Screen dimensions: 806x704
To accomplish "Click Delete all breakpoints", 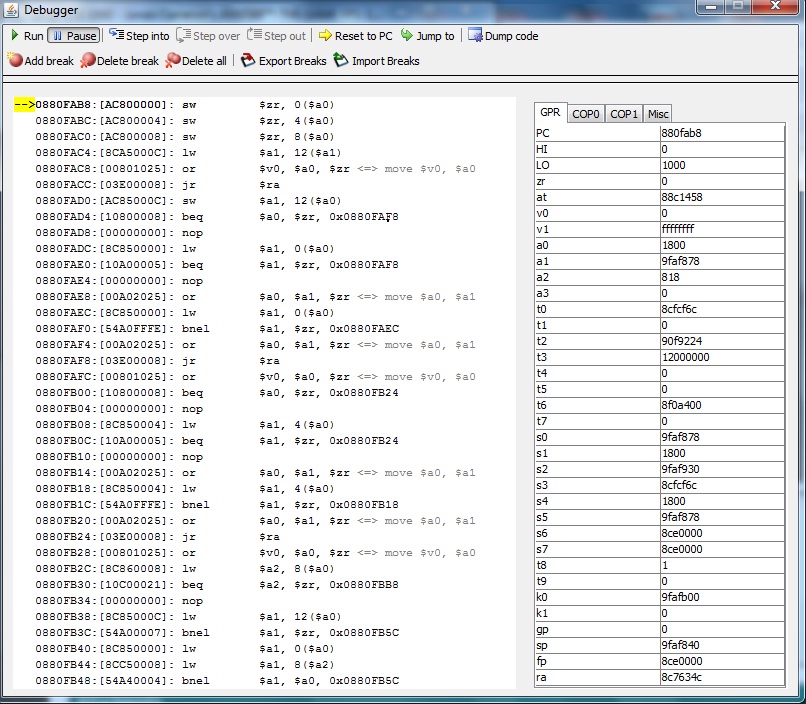I will click(x=196, y=61).
